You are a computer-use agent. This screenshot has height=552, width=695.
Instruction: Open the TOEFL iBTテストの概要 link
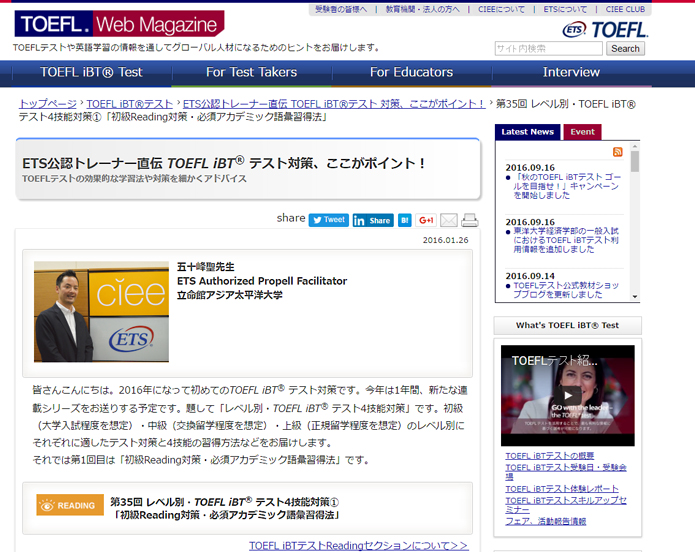tap(550, 456)
